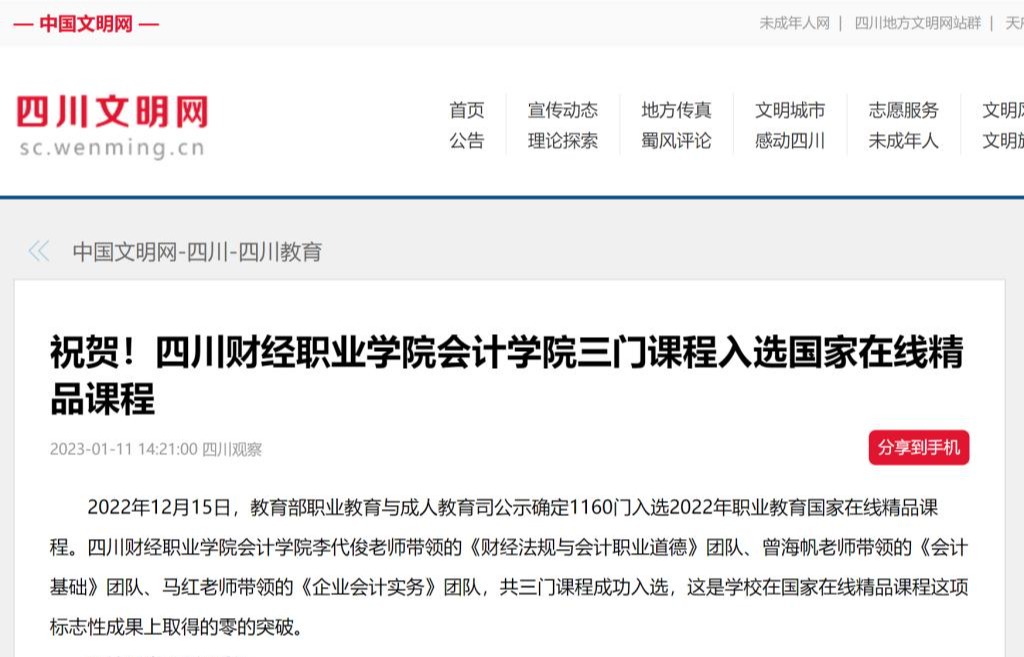
Task: Go to 地方传真 page
Action: 677,110
